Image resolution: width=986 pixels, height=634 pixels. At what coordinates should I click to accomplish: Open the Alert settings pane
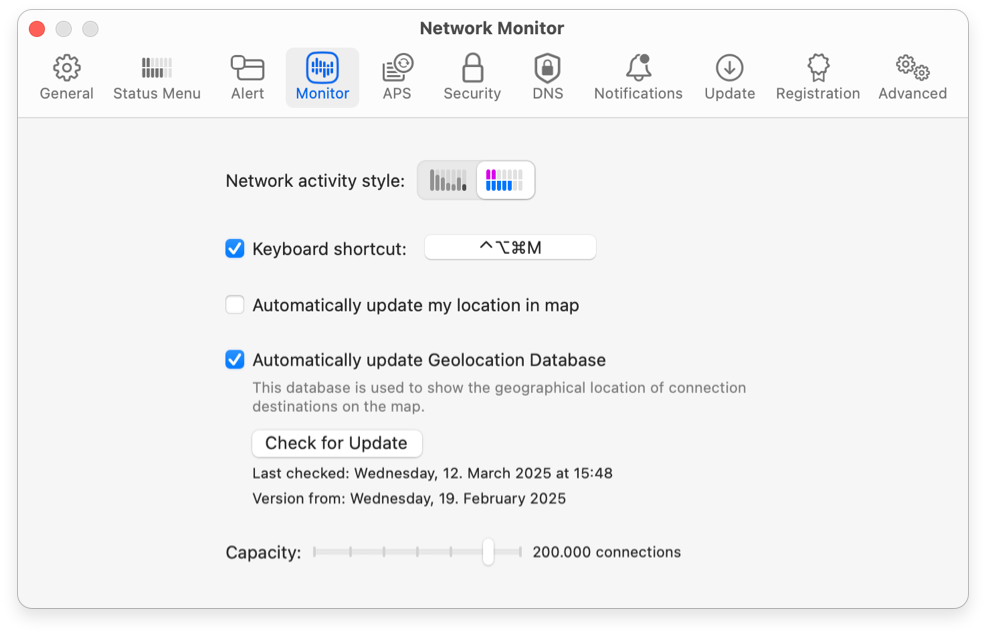point(247,78)
